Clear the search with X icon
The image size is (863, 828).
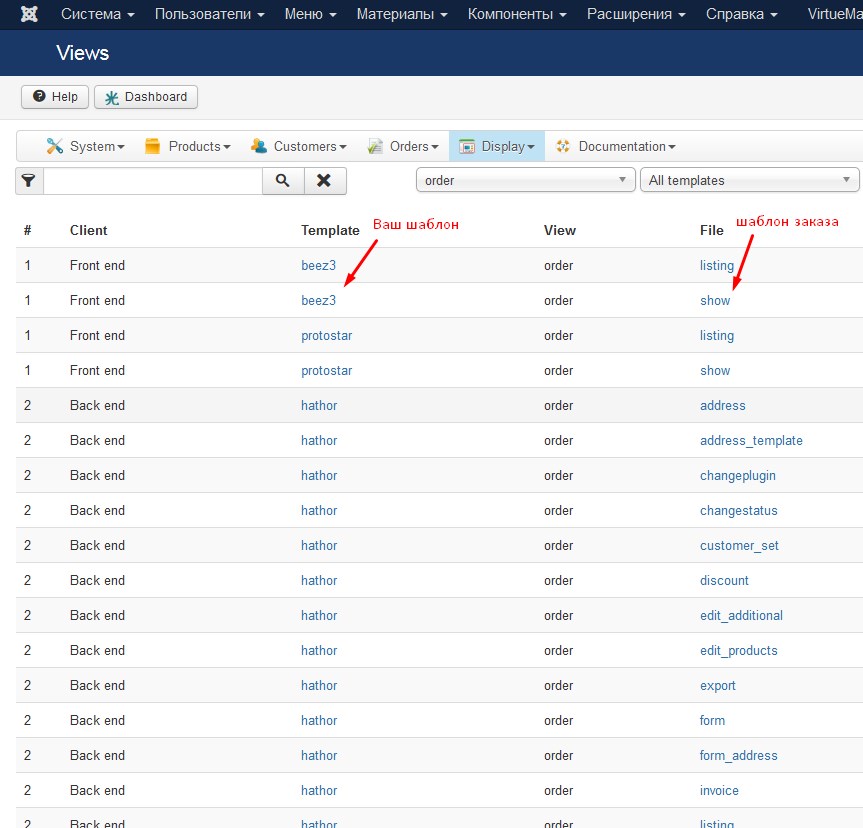click(324, 181)
